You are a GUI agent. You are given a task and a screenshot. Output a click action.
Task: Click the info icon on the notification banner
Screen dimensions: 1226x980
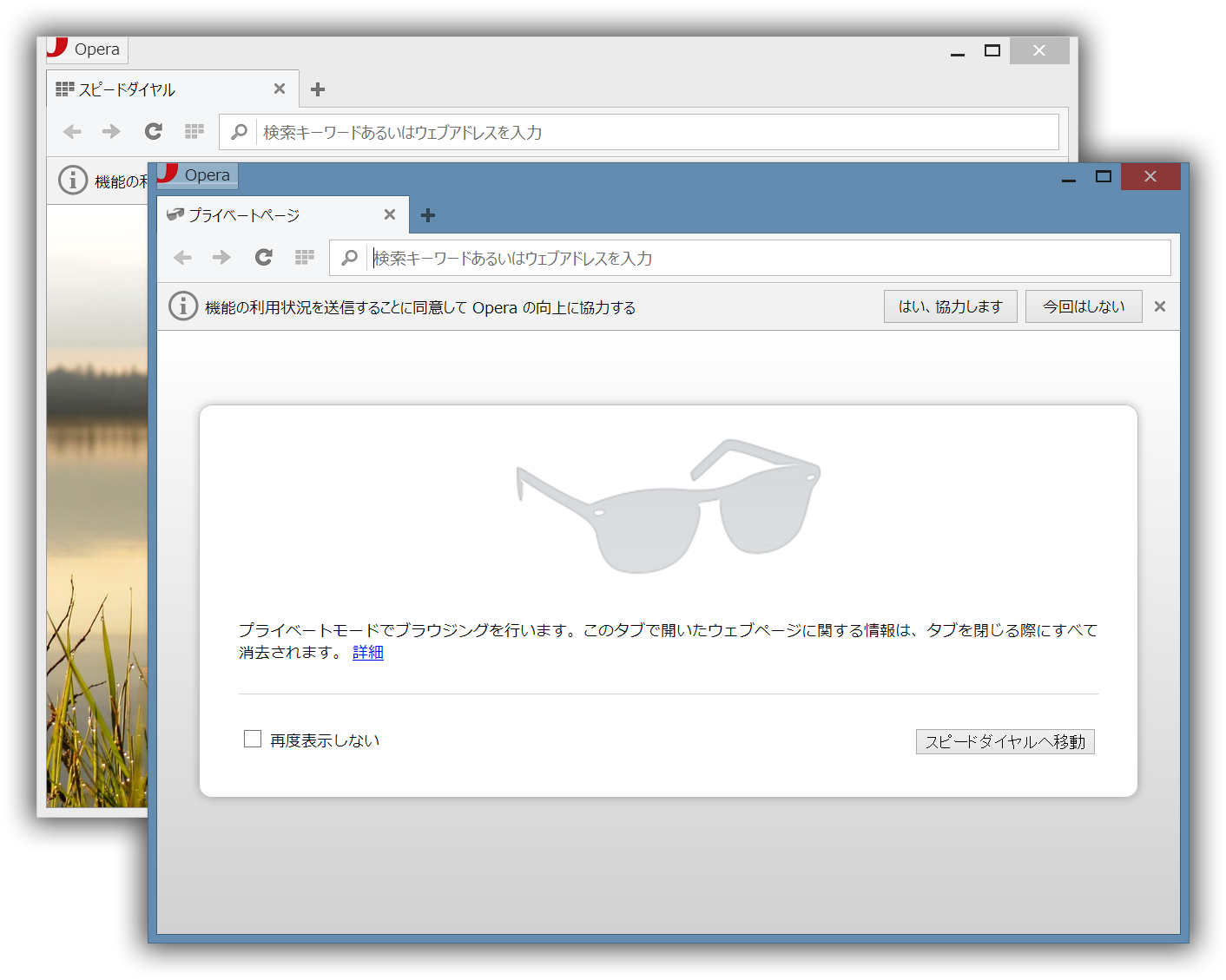point(182,306)
